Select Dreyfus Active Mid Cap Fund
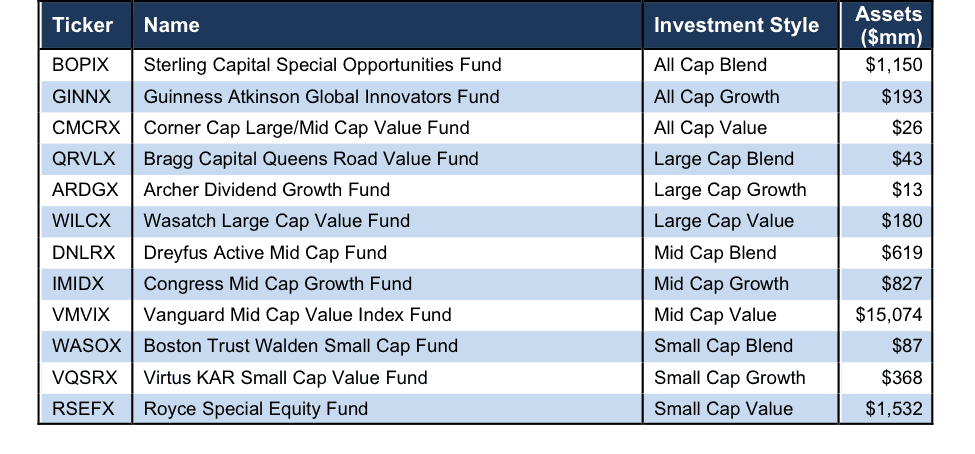975x454 pixels. 265,252
